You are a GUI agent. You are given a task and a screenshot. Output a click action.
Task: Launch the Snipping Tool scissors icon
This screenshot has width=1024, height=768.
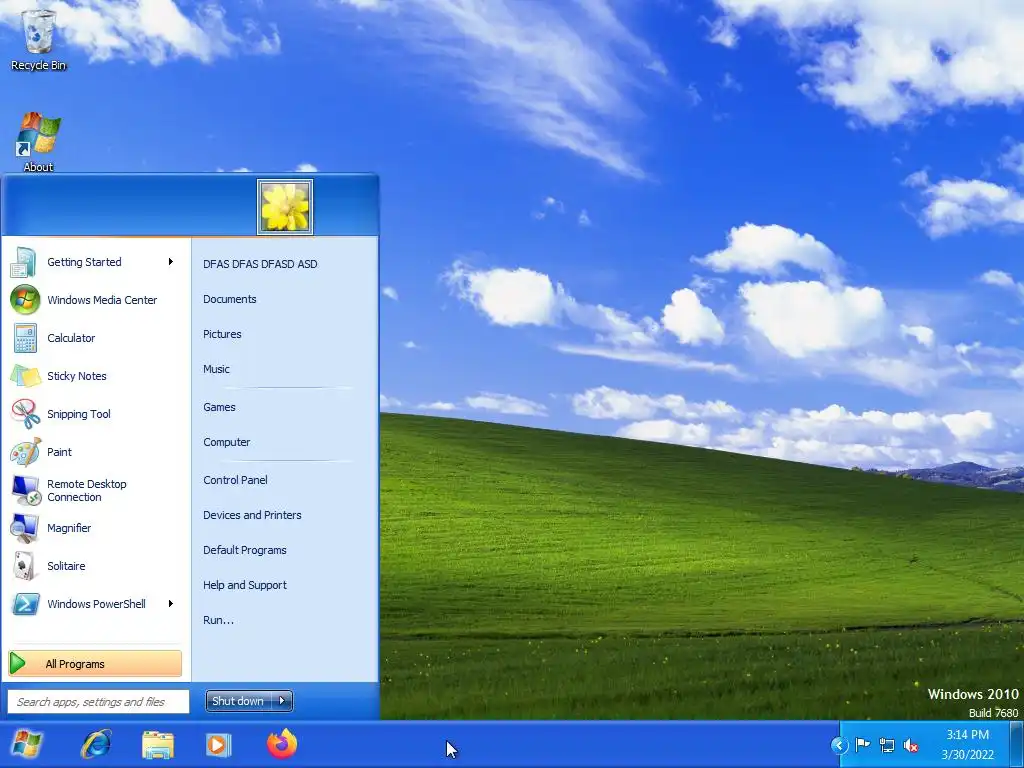coord(25,413)
